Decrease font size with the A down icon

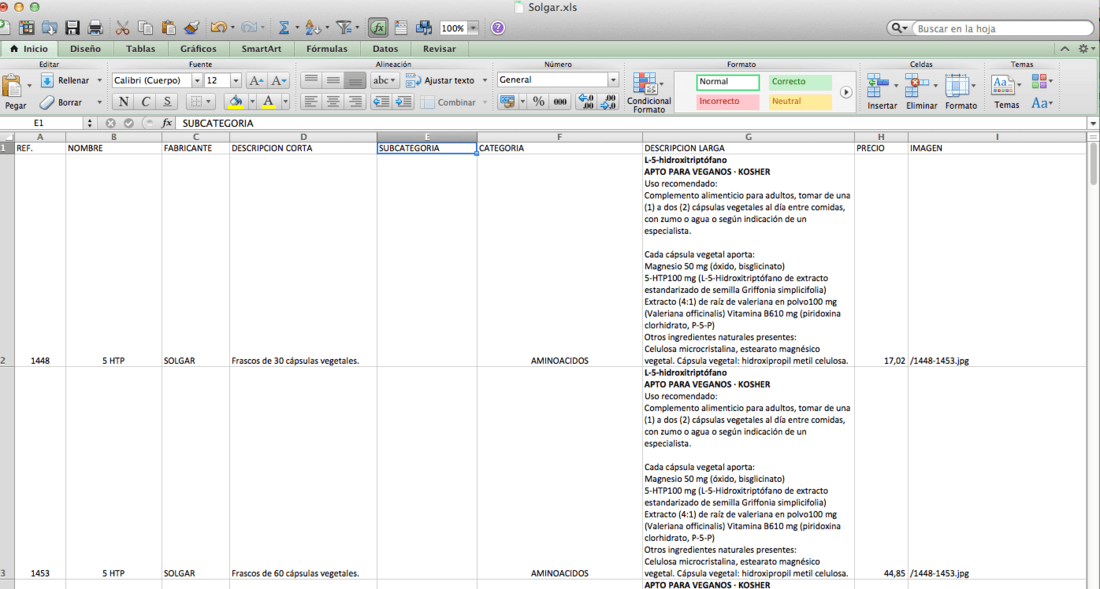pos(279,81)
